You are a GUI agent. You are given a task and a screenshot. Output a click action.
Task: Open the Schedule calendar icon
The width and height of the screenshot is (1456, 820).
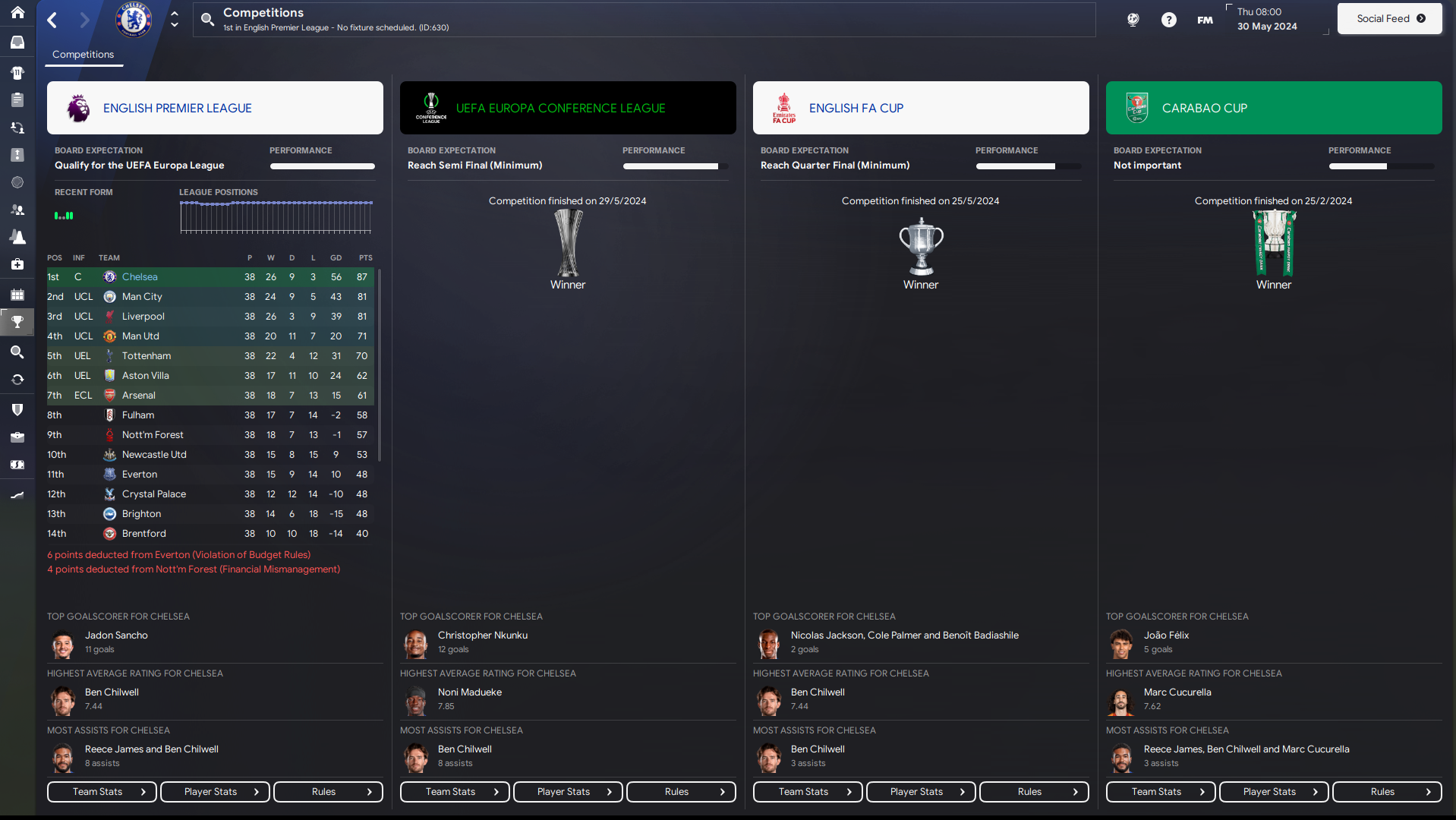(x=17, y=295)
